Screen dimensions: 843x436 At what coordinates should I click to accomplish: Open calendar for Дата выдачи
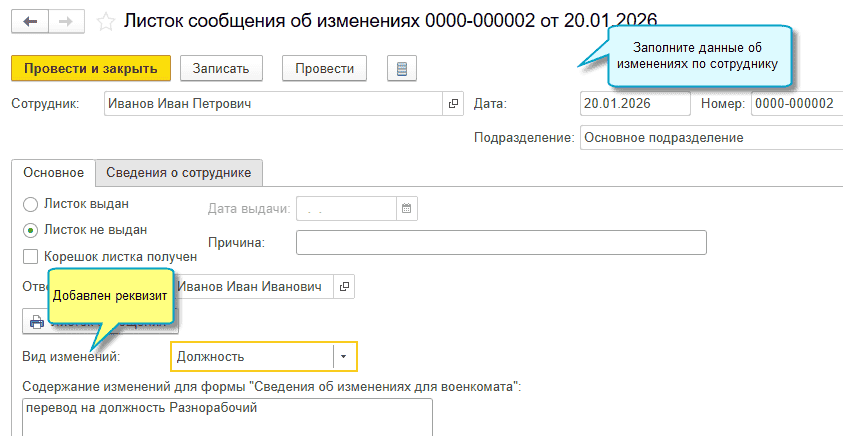[407, 209]
